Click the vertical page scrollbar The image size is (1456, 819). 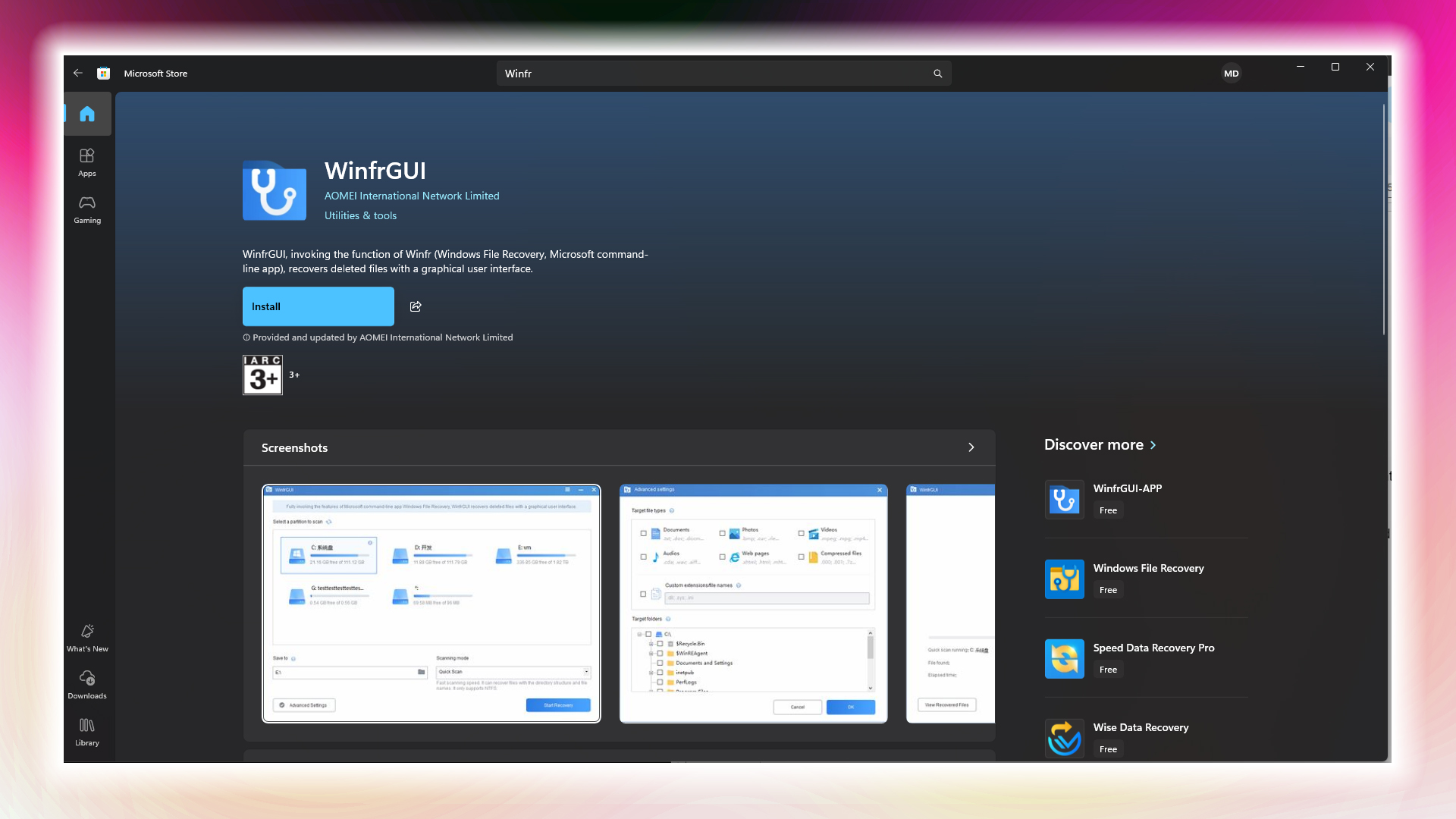(1384, 220)
